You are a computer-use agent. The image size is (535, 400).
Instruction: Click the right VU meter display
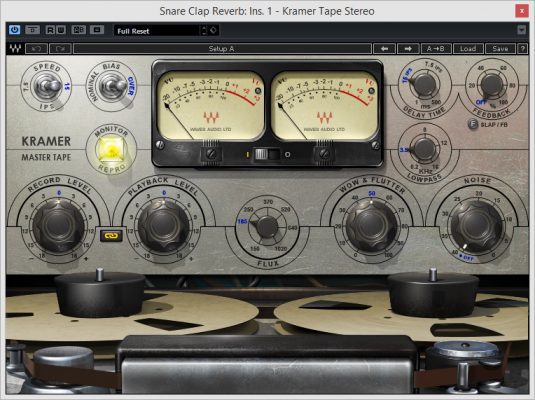coord(324,105)
